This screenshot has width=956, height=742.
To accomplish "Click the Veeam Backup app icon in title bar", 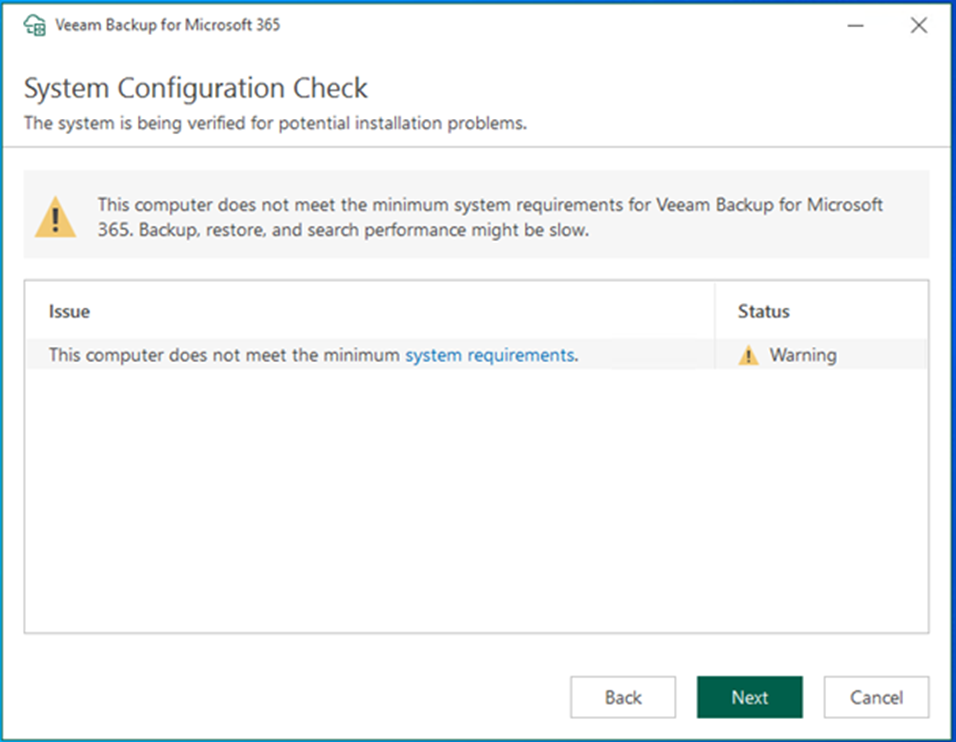I will click(35, 25).
